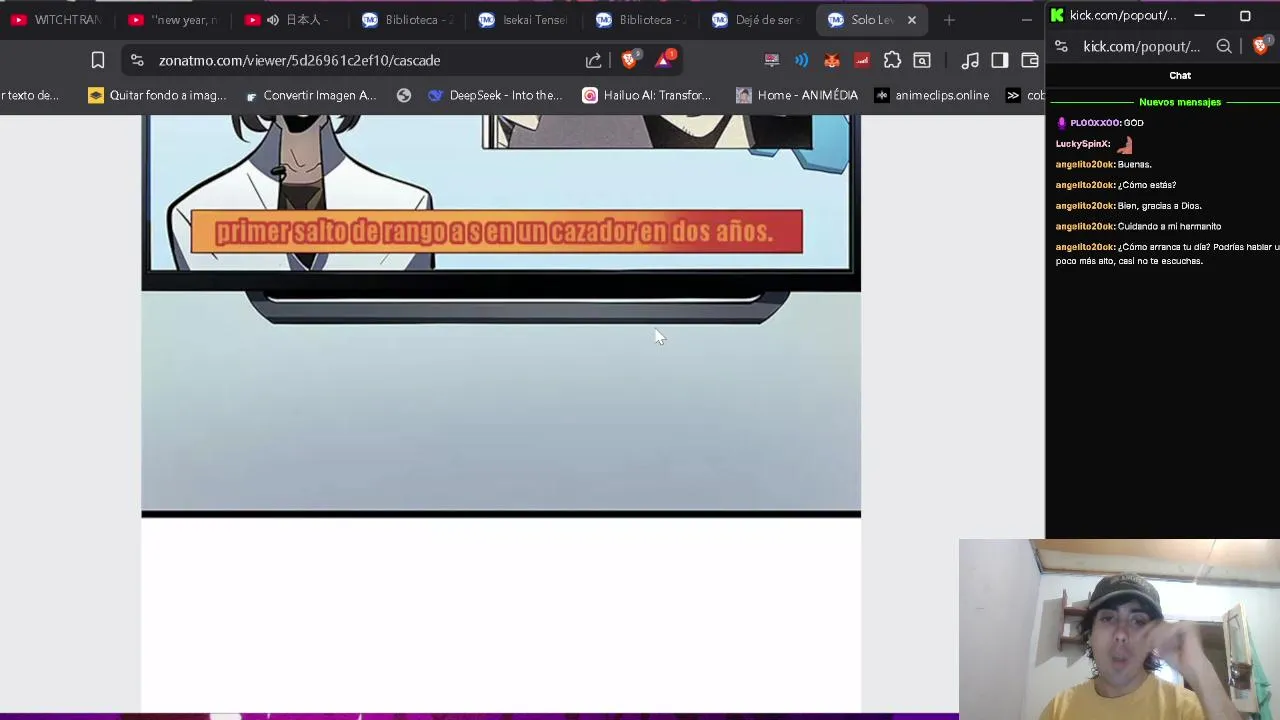Open the Home - ANIMÉDIA bookmark
Viewport: 1280px width, 720px height.
tap(797, 95)
